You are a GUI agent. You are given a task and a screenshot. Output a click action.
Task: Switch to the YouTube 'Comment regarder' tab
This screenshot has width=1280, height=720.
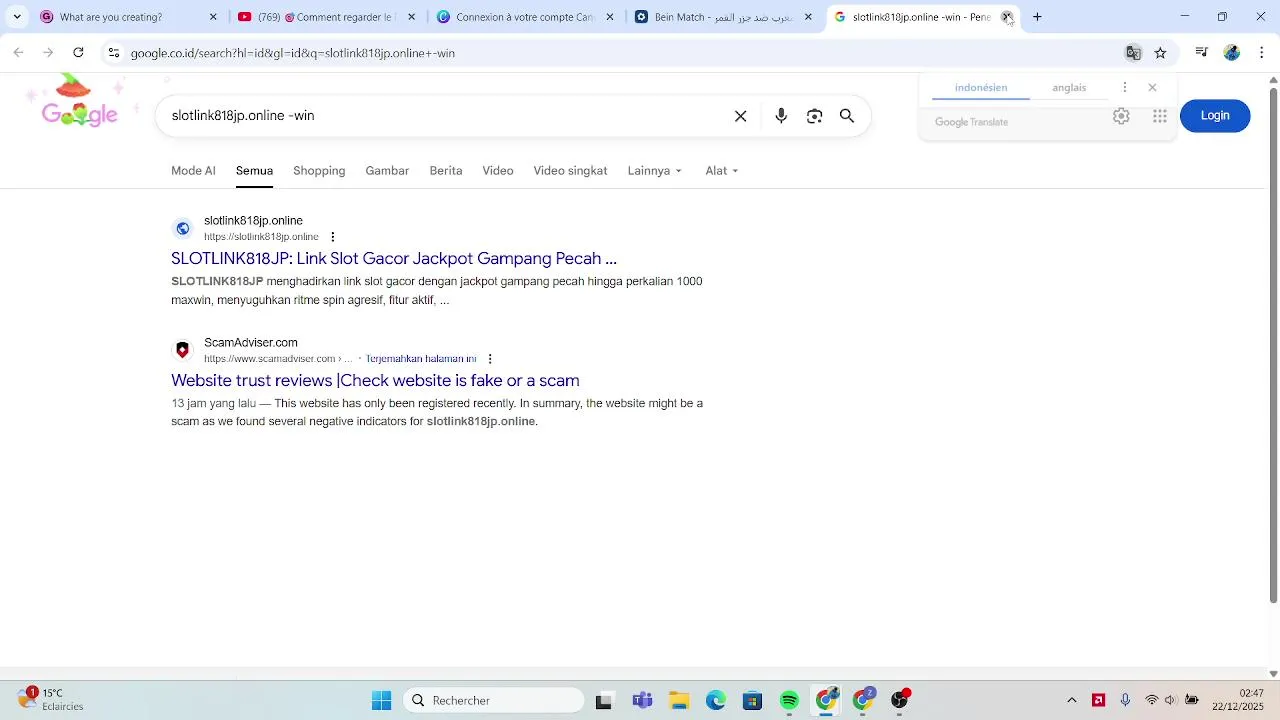point(326,17)
